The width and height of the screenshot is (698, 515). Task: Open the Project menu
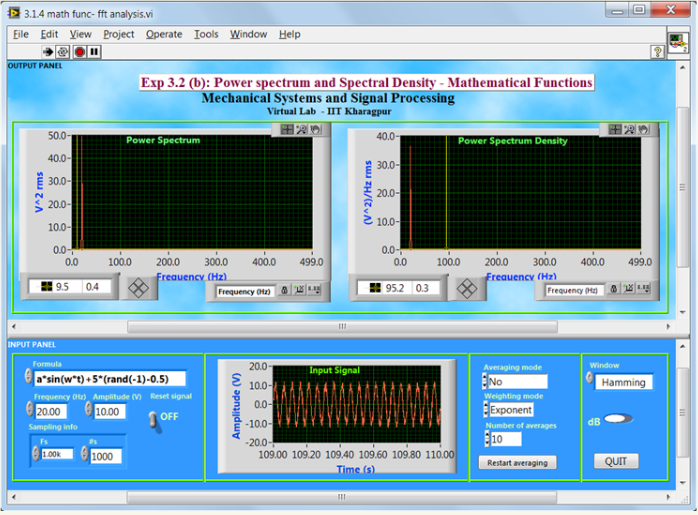coord(118,34)
